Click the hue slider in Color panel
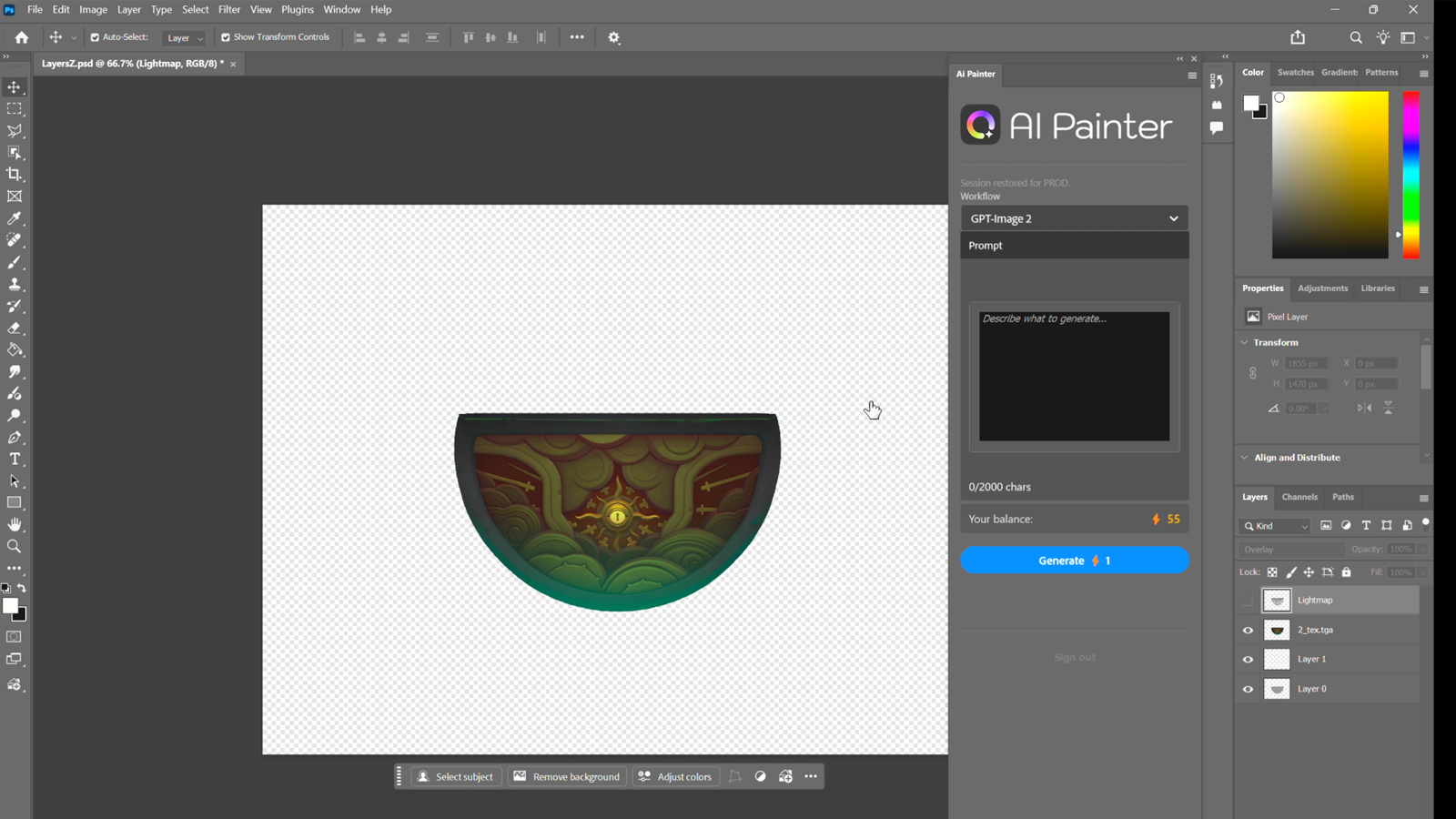The width and height of the screenshot is (1456, 819). (x=1410, y=175)
